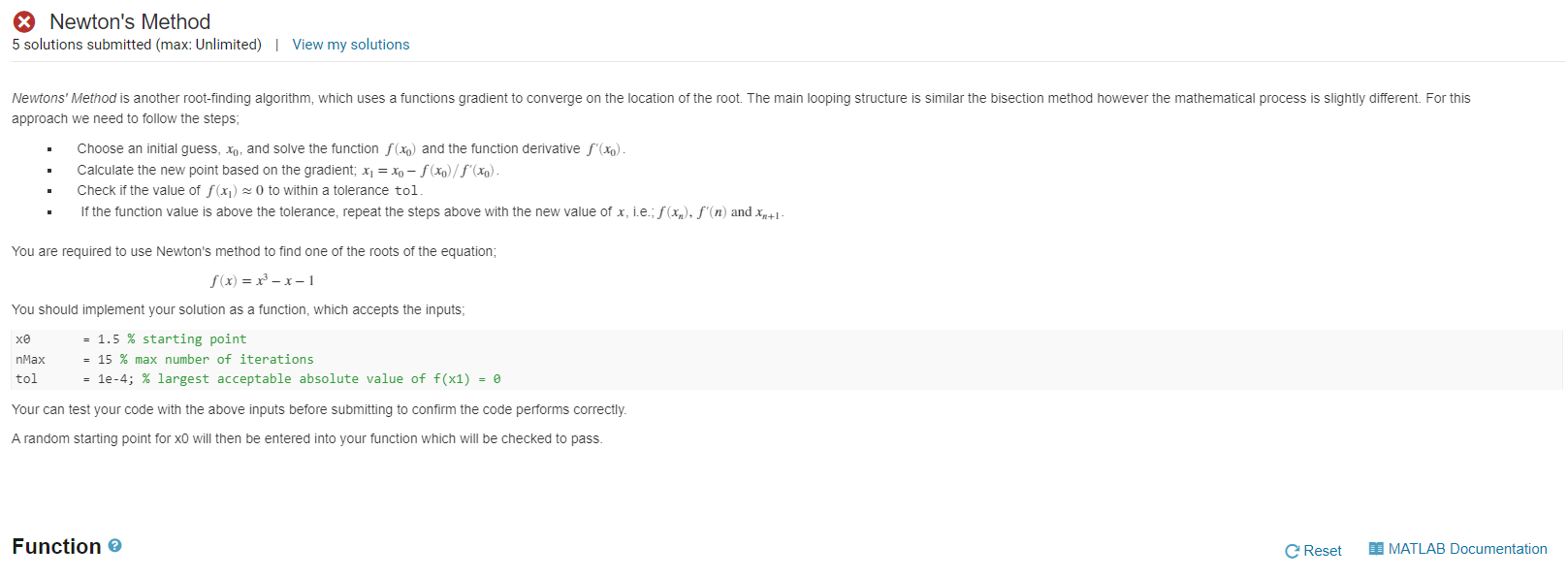Click the Newton's Method title heading
Image resolution: width=1568 pixels, height=579 pixels.
[x=131, y=20]
